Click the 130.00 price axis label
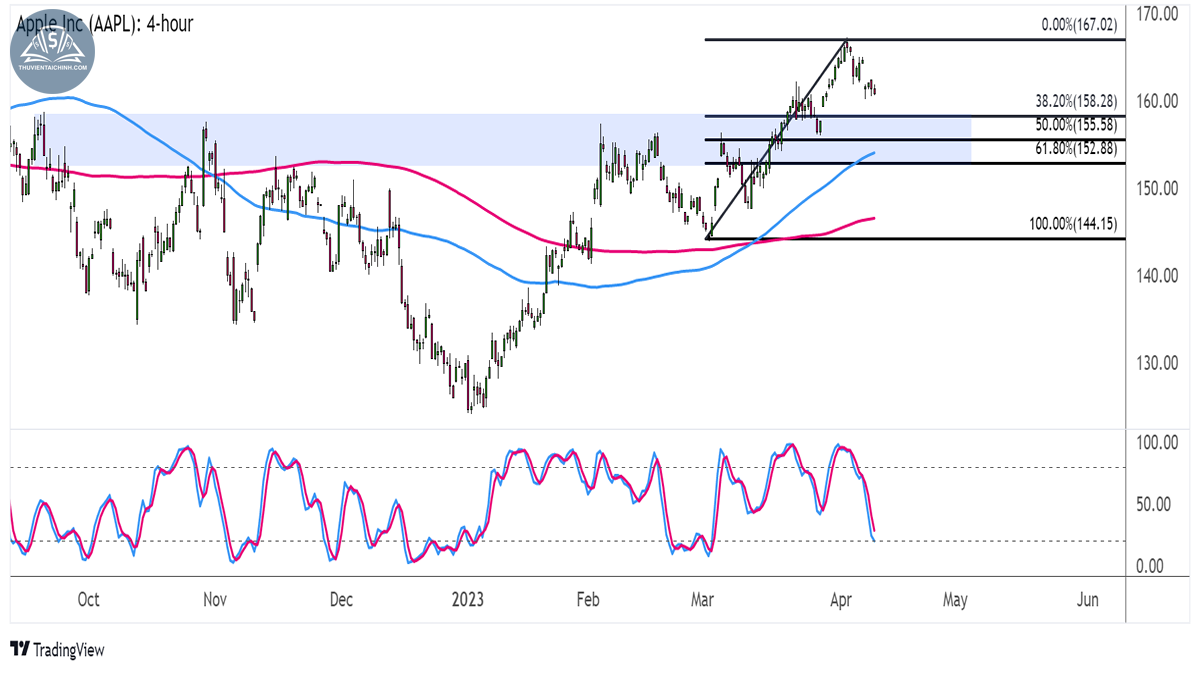Viewport: 1200px width, 675px height. (1158, 362)
